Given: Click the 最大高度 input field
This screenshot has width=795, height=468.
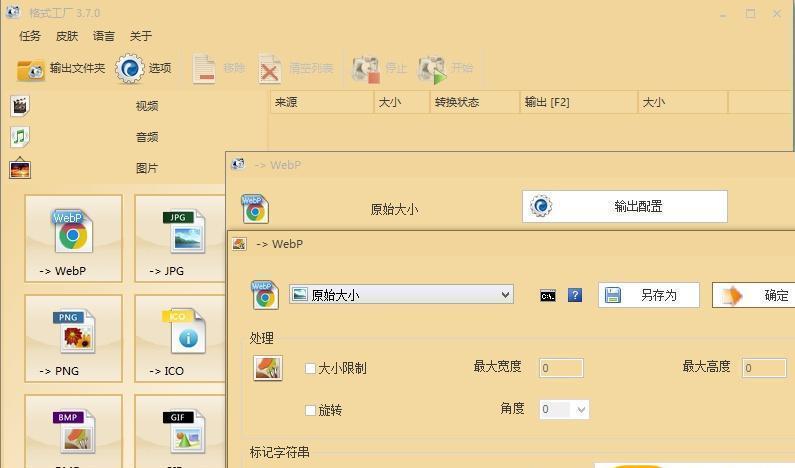Looking at the screenshot, I should tap(765, 368).
